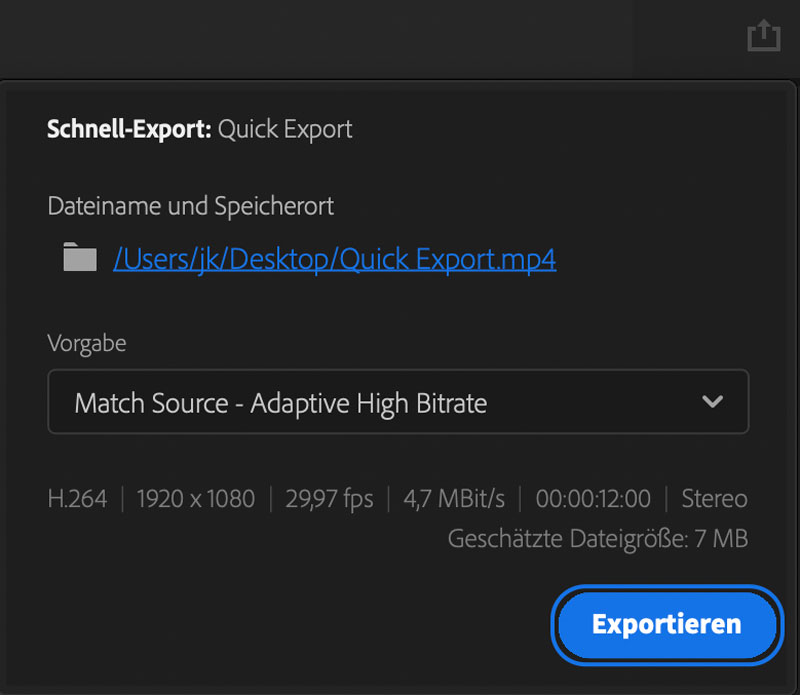Select the Dateiname und Speicherort label
Image resolution: width=800 pixels, height=695 pixels.
190,206
